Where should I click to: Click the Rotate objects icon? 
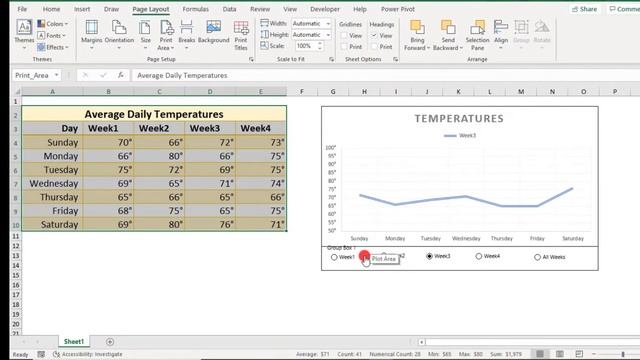[542, 28]
